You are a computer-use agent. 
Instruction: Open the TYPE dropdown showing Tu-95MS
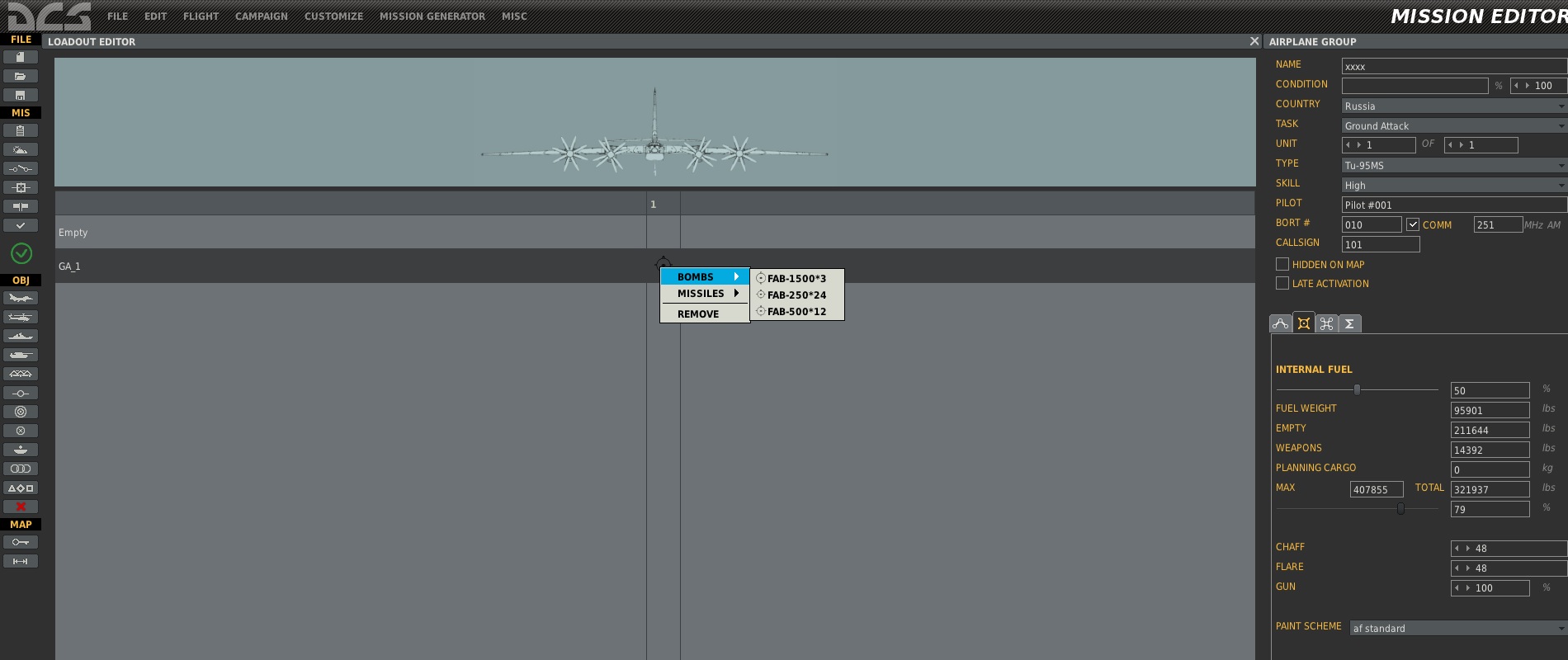point(1454,165)
